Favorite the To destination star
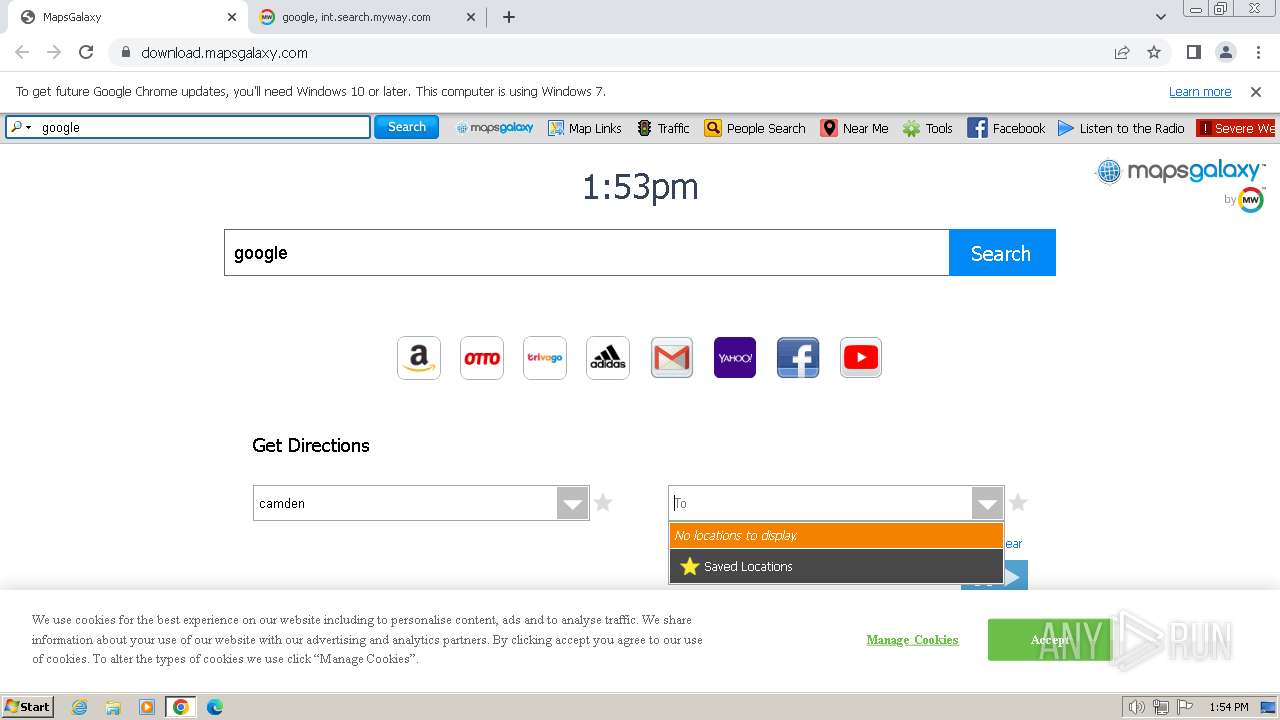1280x720 pixels. [1018, 503]
